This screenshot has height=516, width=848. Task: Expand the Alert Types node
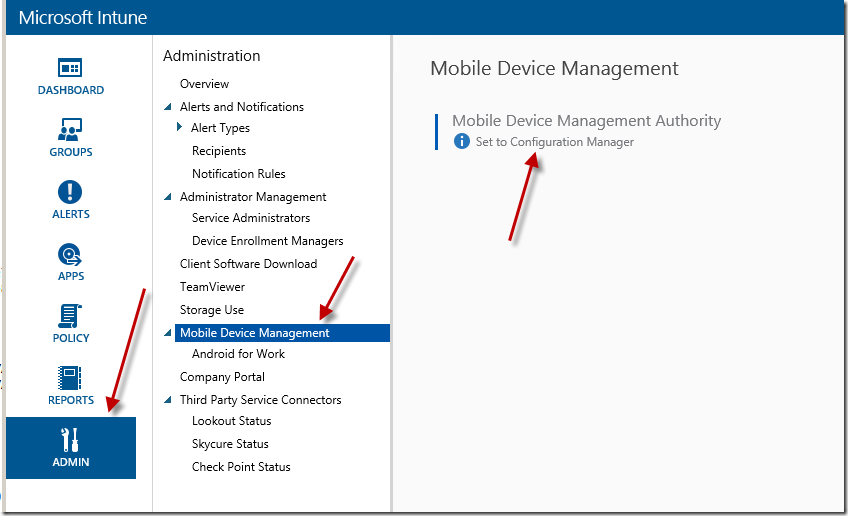tap(180, 127)
